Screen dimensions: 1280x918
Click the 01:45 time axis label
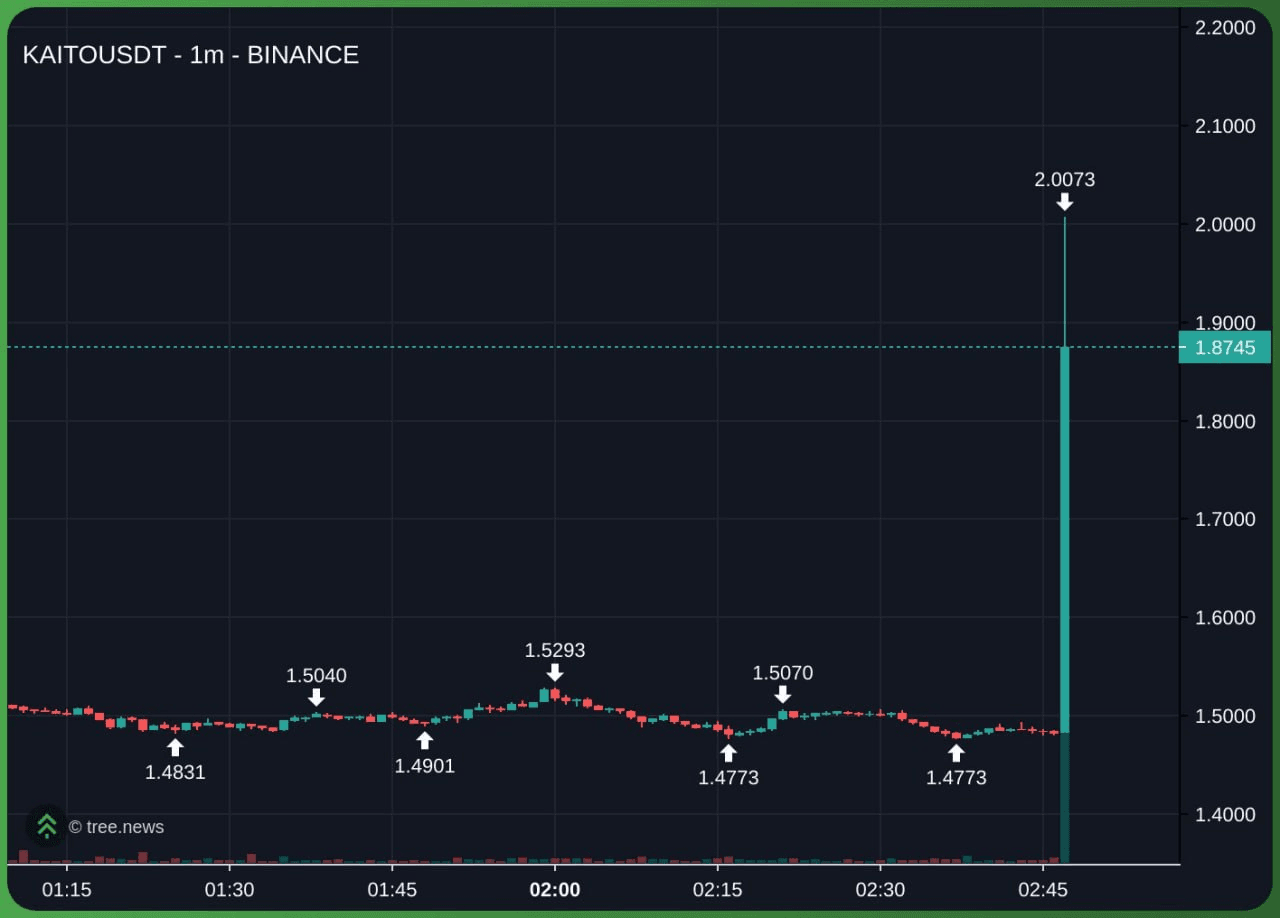point(392,890)
